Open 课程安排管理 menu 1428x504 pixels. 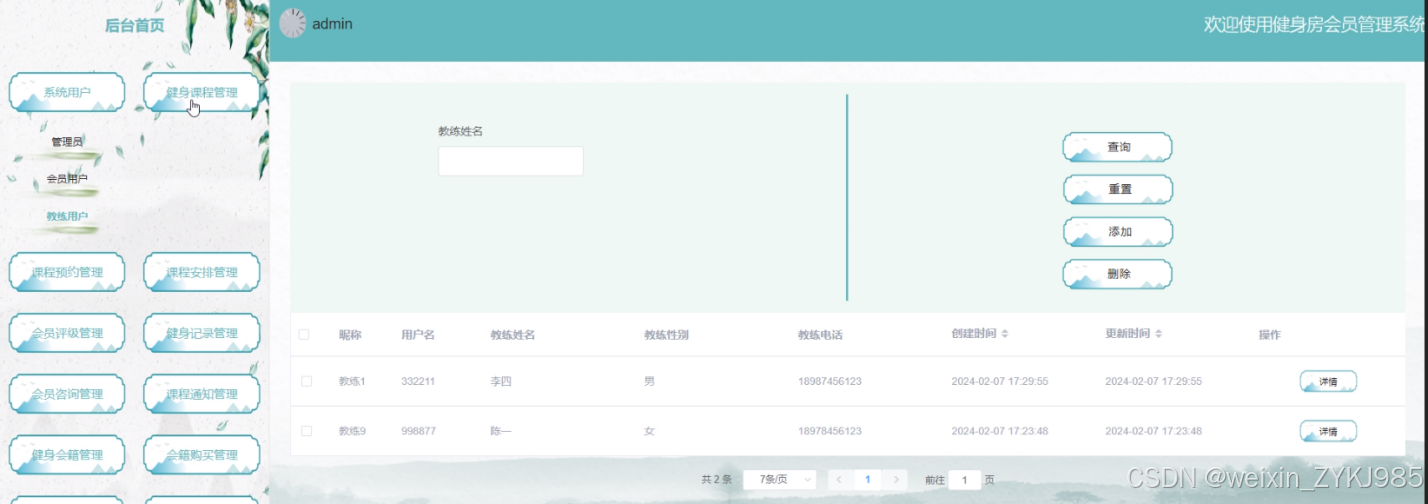point(202,272)
